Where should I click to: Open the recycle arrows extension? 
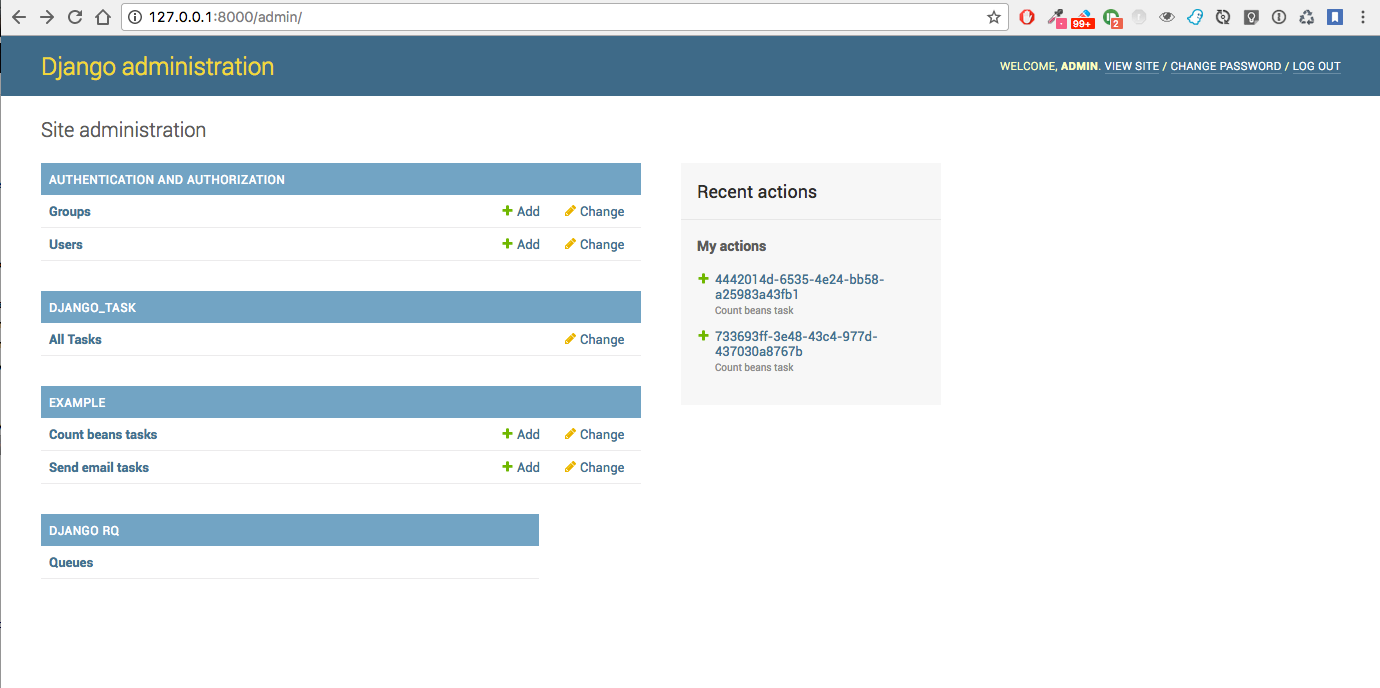click(1307, 17)
